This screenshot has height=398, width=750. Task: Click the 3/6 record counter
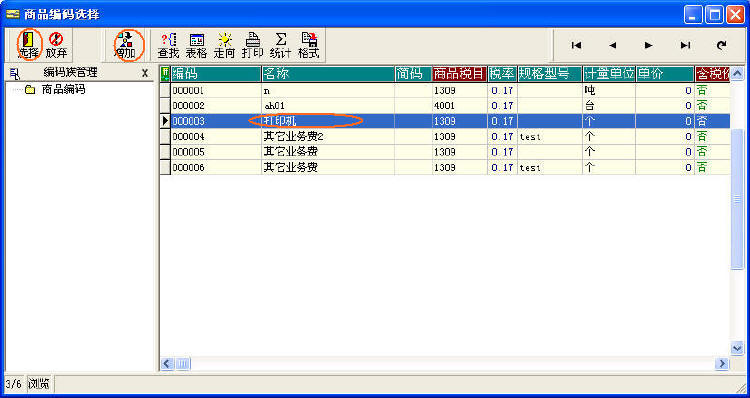tap(13, 384)
